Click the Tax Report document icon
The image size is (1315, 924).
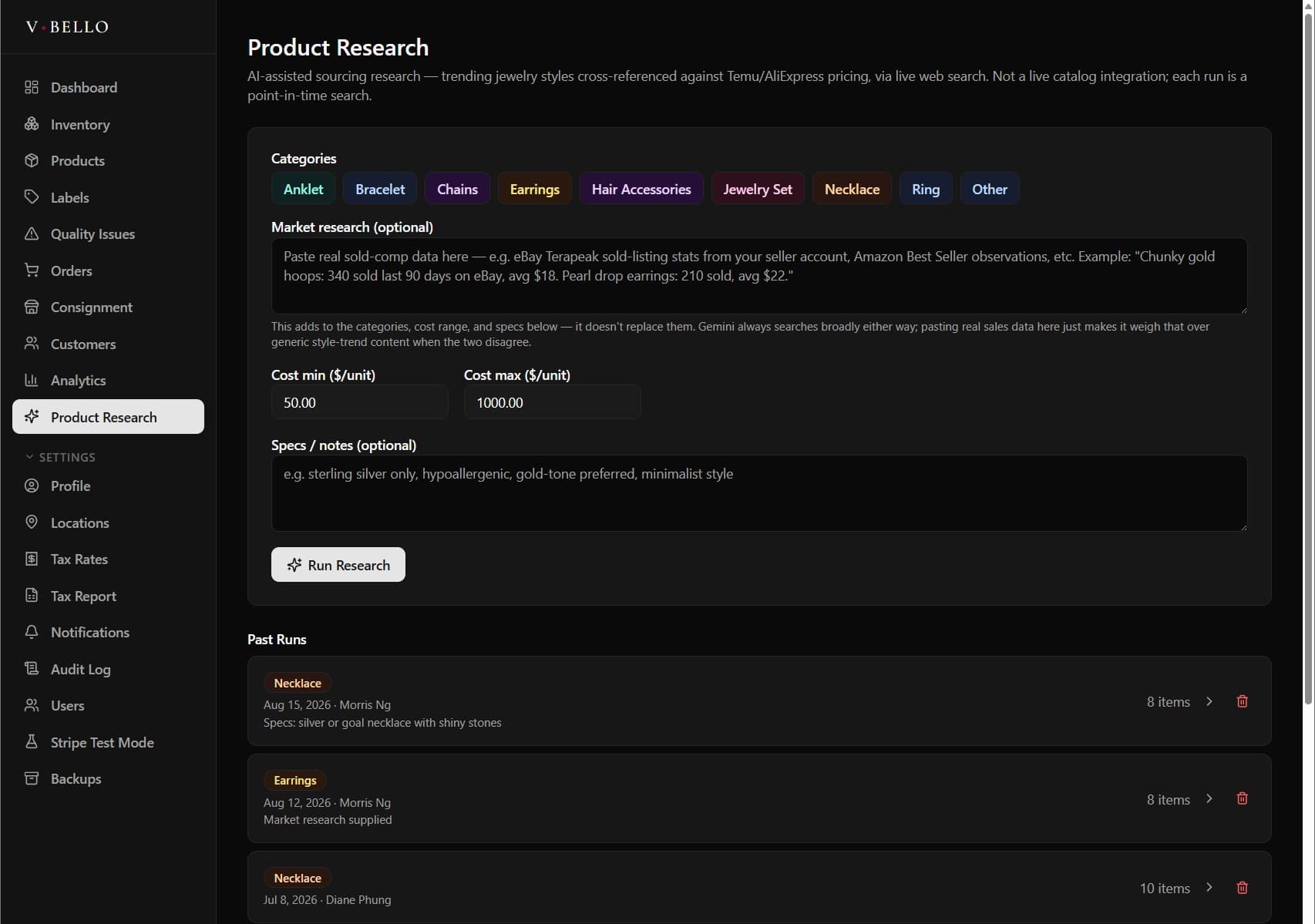pyautogui.click(x=32, y=596)
